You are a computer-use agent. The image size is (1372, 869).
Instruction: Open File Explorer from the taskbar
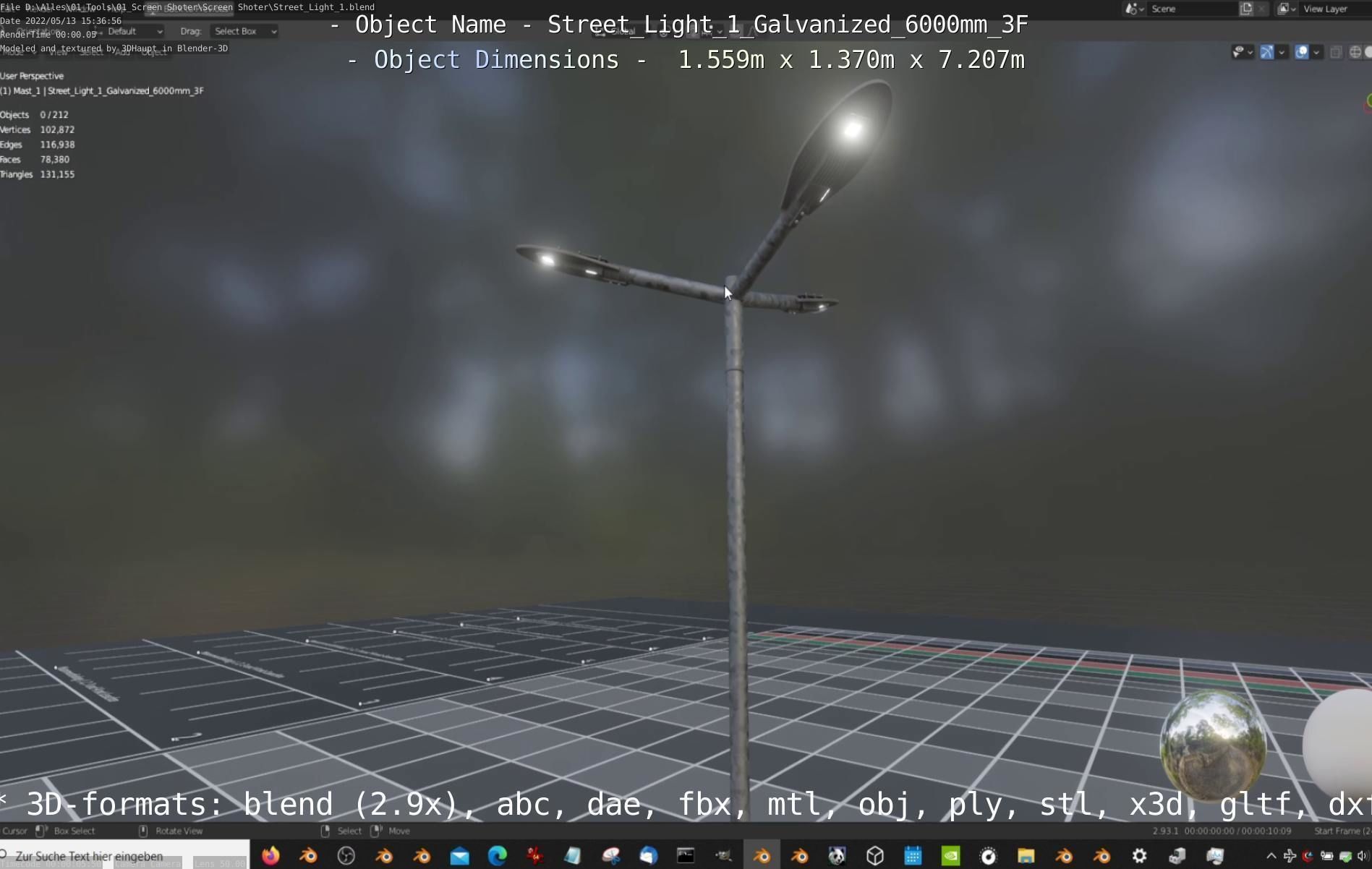1026,856
